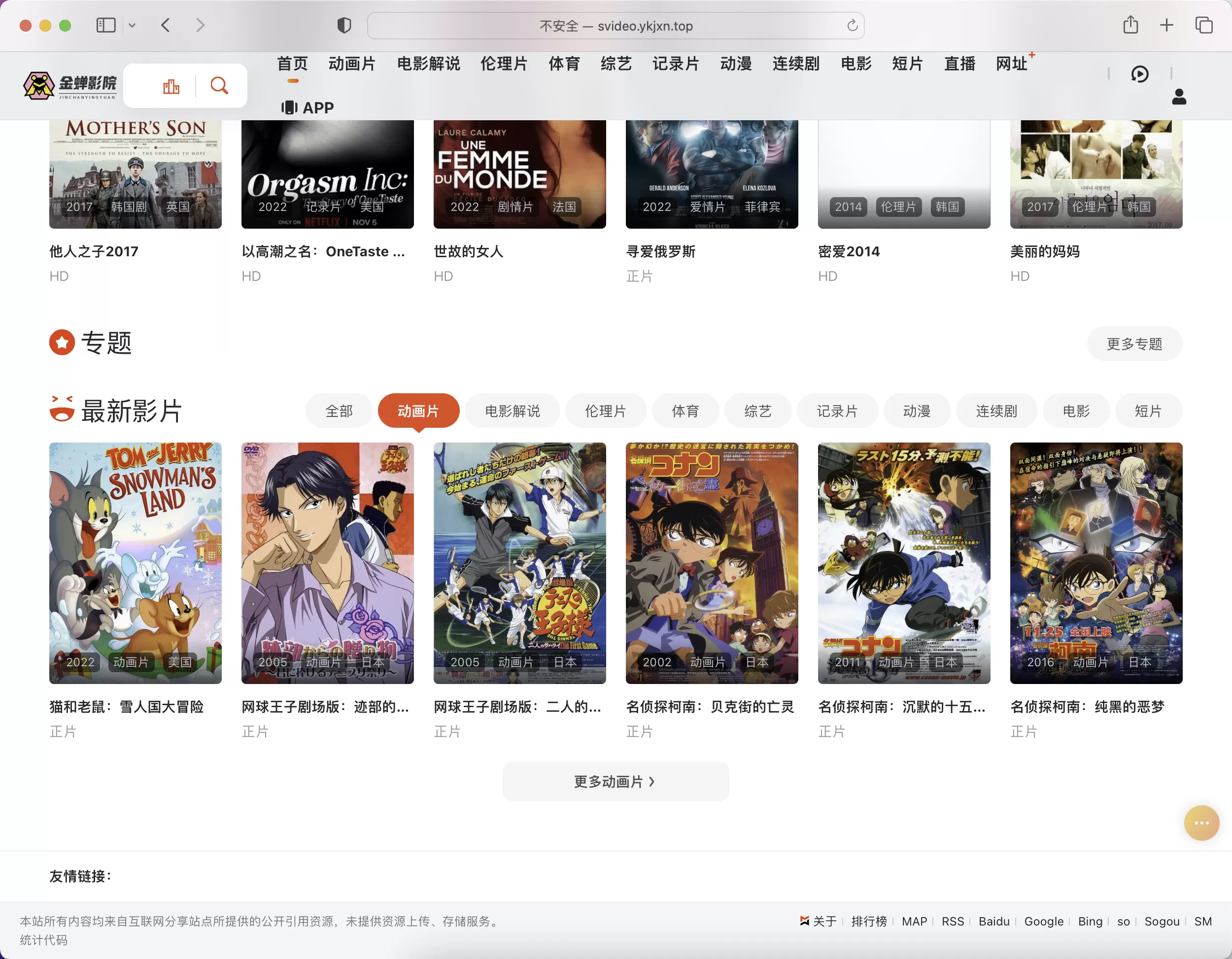Open the Mother's Son poster thumbnail
This screenshot has height=959, width=1232.
click(136, 174)
